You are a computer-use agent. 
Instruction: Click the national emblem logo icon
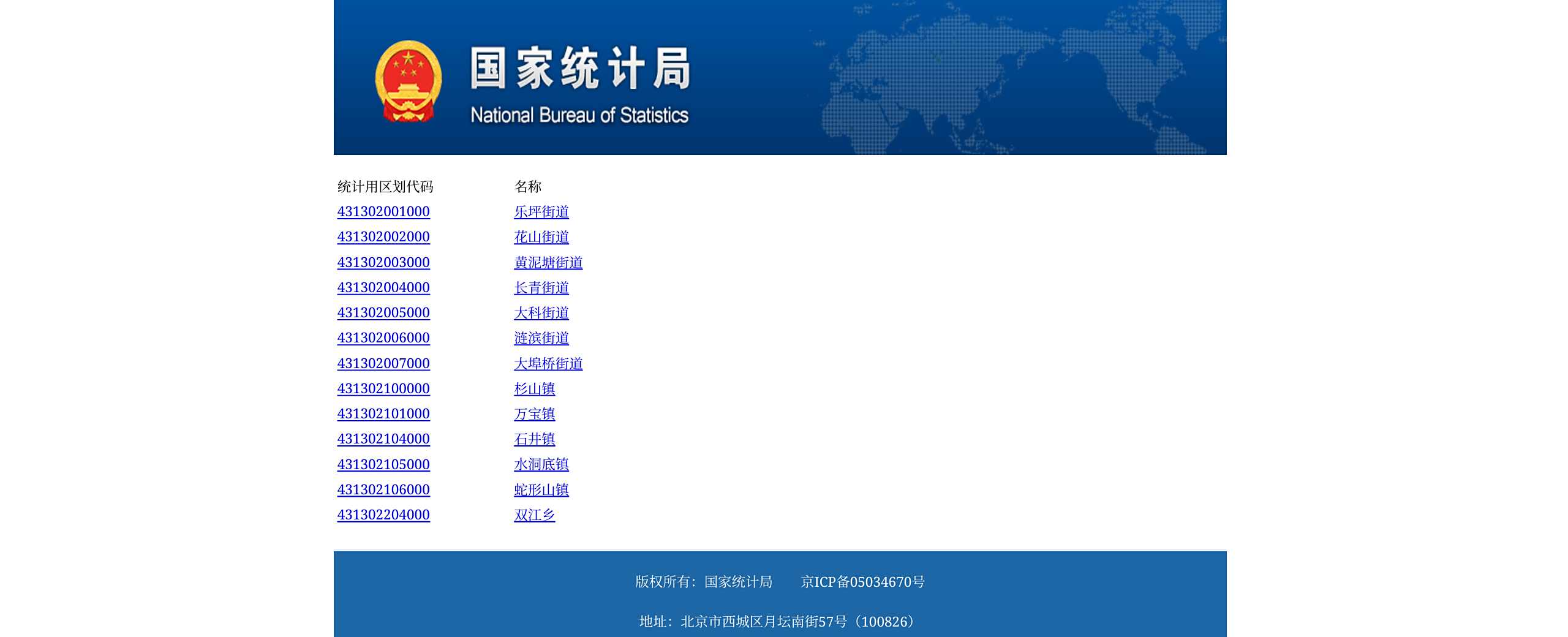[x=408, y=81]
